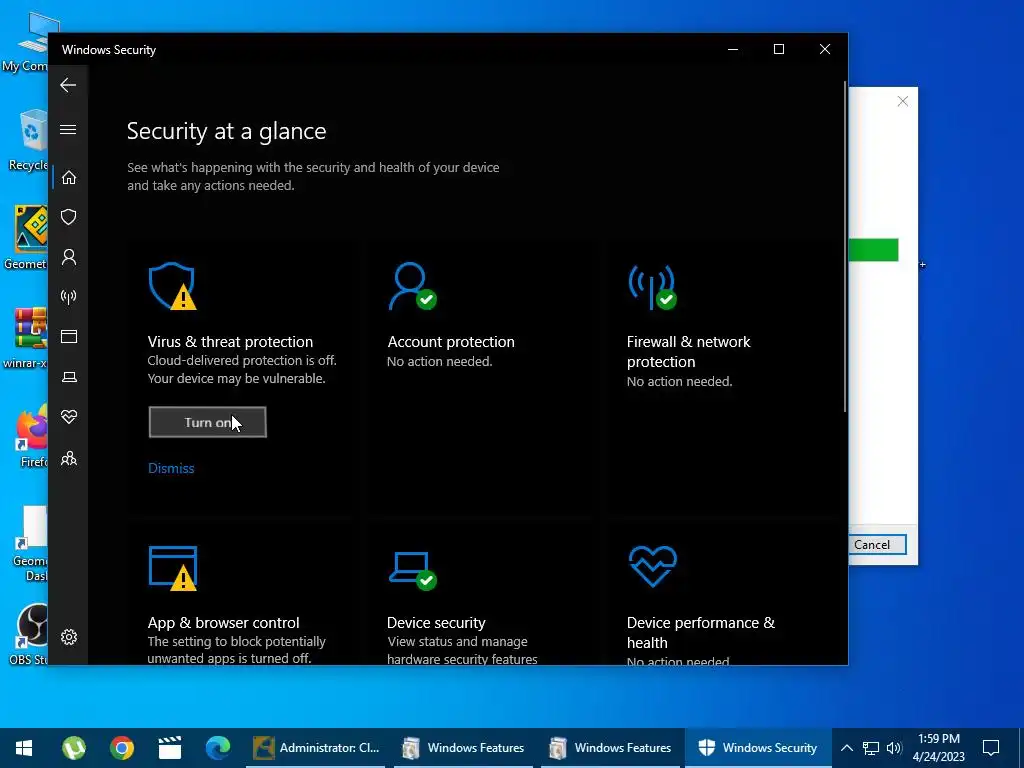Open the clapperboard video app on taskbar

pyautogui.click(x=170, y=748)
